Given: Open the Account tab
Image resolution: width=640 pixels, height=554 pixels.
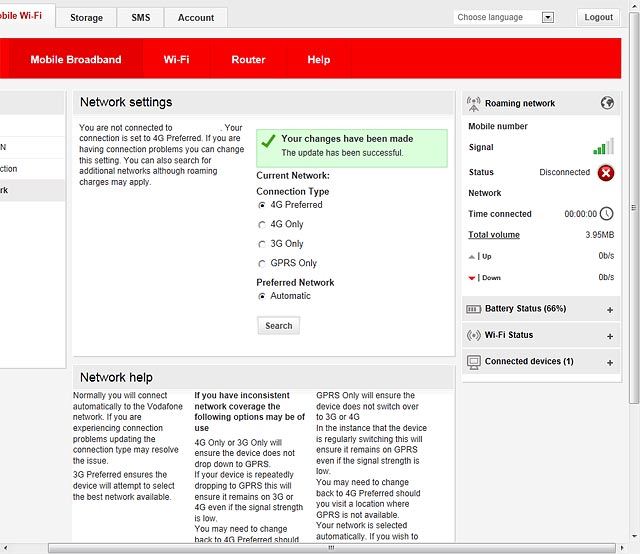Looking at the screenshot, I should [196, 18].
